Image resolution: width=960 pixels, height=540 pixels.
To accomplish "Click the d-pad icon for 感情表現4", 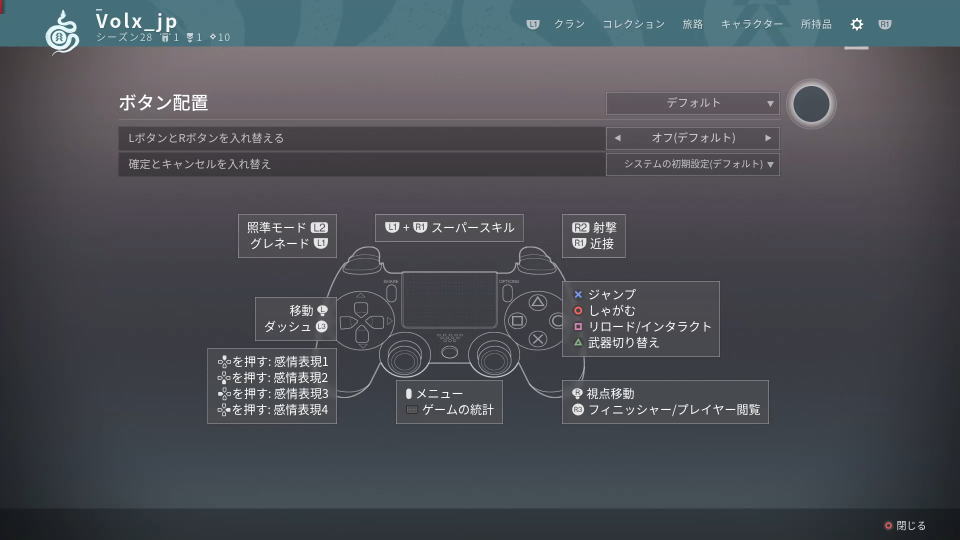I will point(224,410).
